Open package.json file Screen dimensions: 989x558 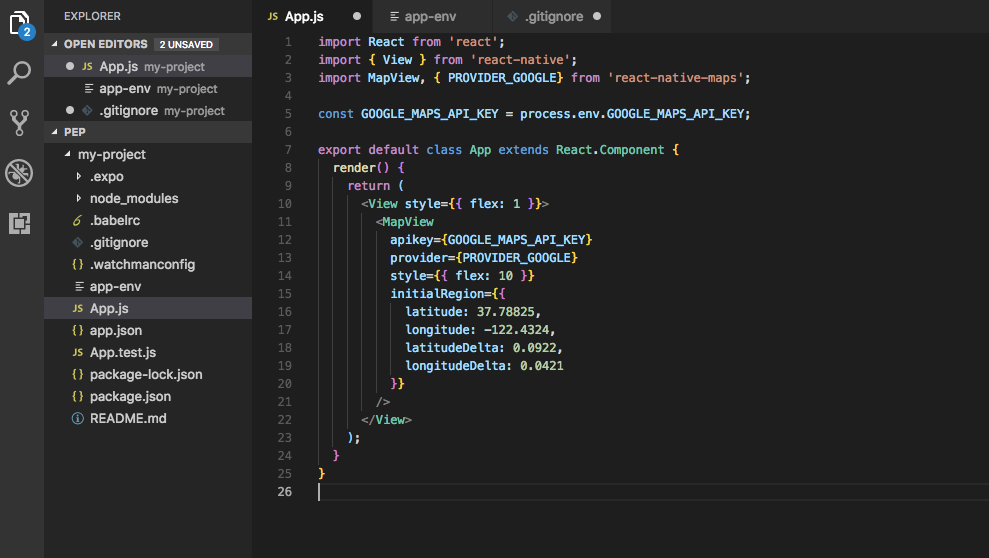[148, 397]
